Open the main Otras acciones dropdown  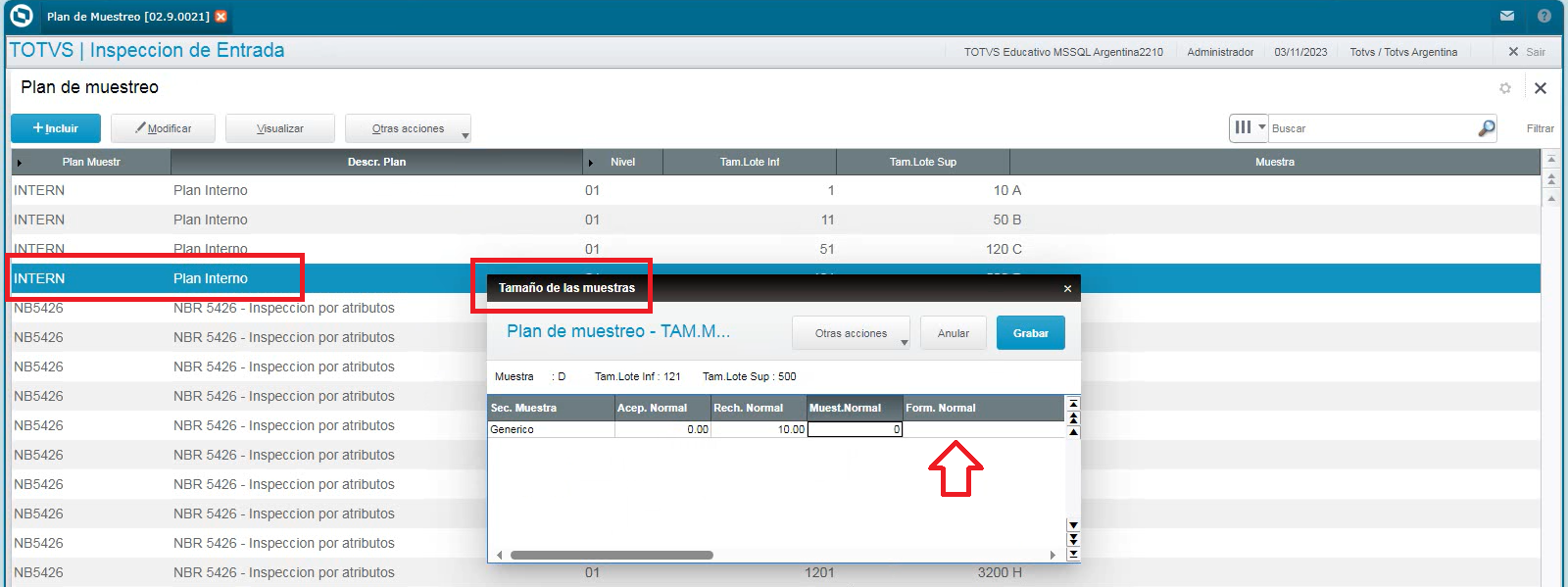(408, 128)
